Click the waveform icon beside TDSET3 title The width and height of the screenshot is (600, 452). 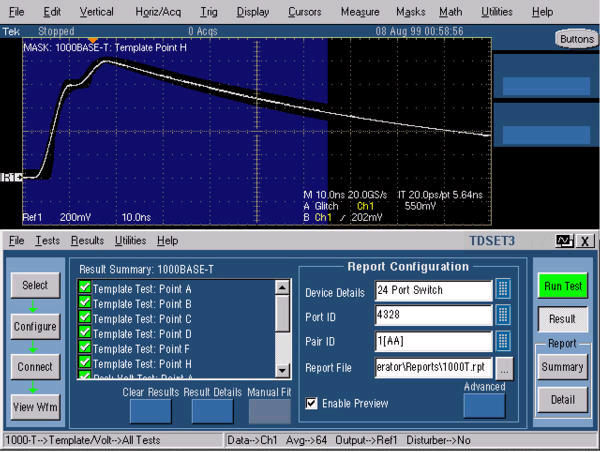point(564,241)
